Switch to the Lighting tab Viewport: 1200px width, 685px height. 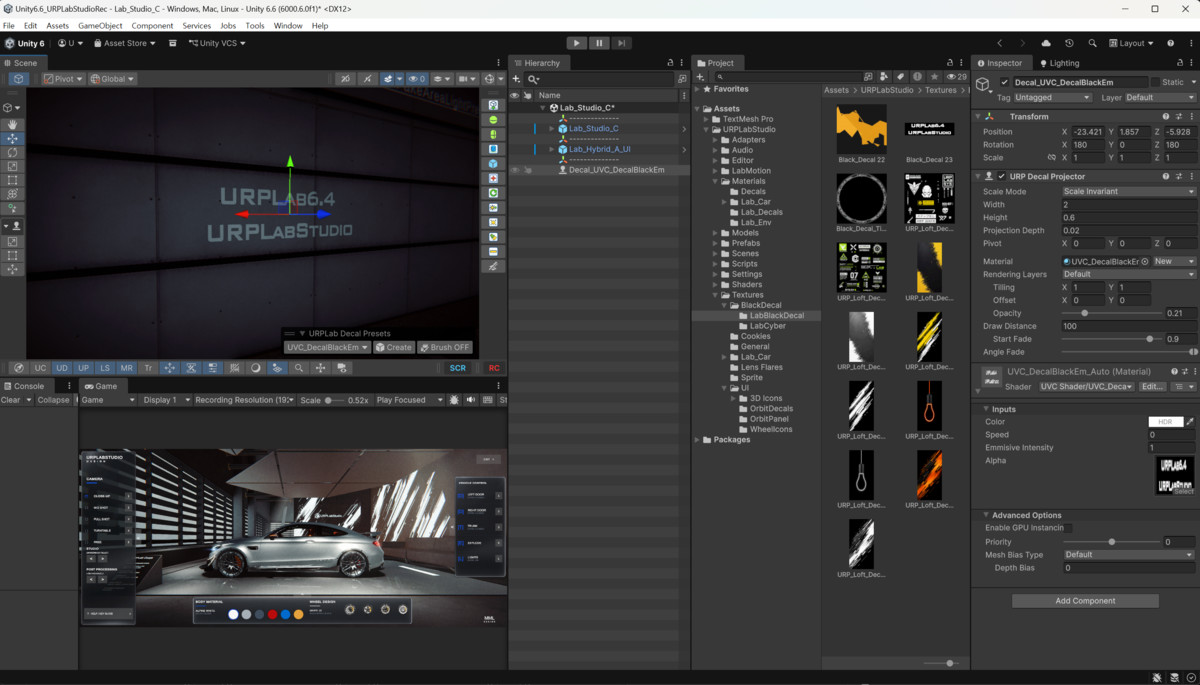(1060, 63)
